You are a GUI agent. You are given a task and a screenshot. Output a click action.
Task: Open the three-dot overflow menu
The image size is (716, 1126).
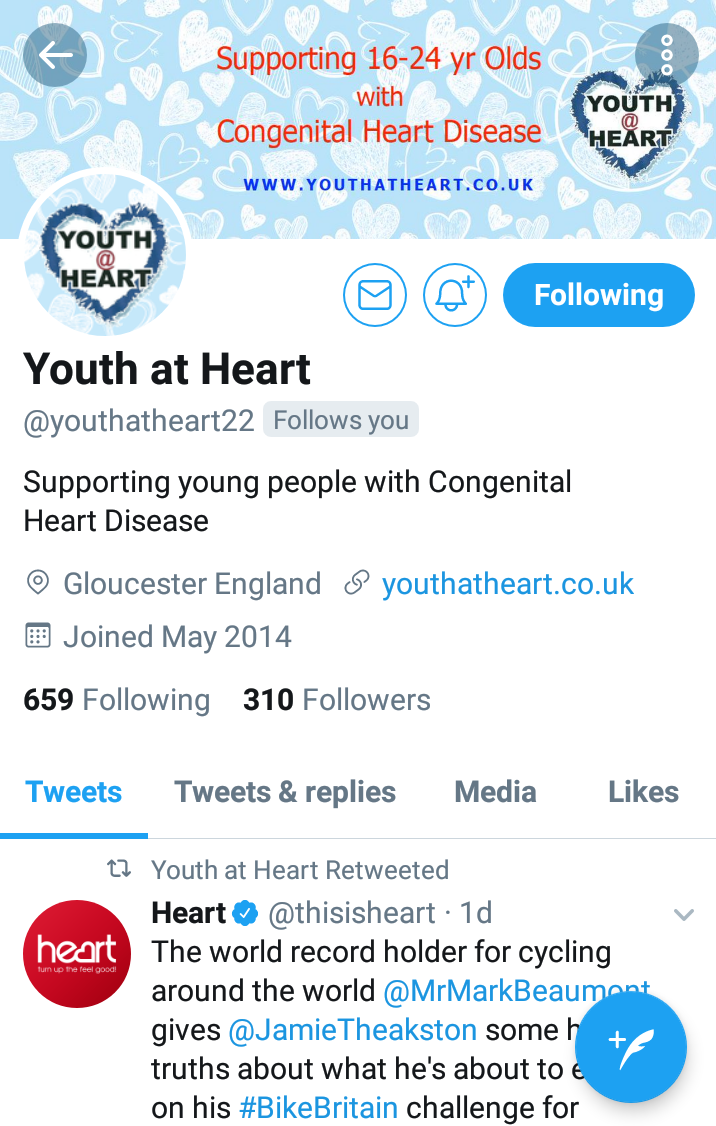pyautogui.click(x=666, y=55)
